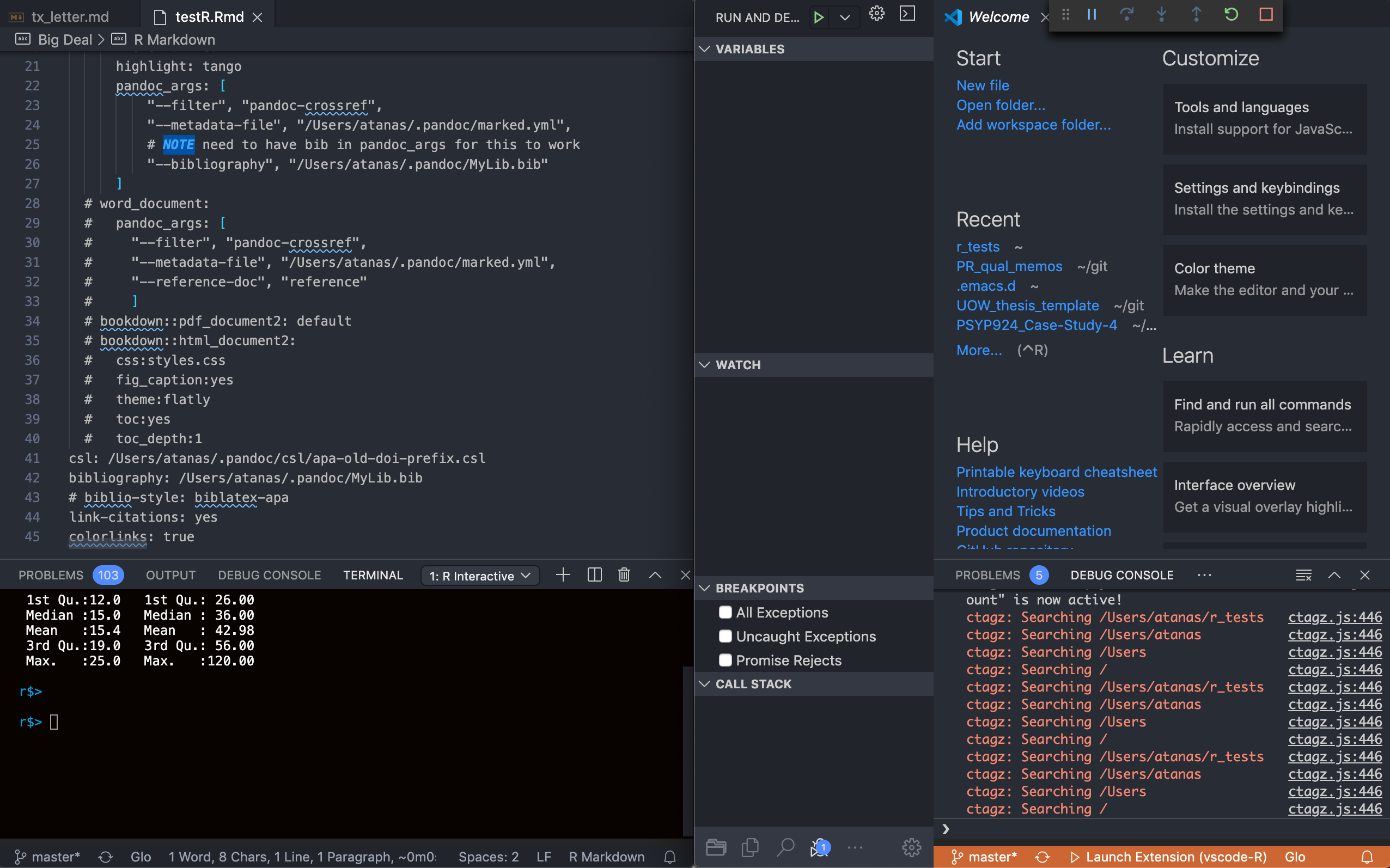Switch to the OUTPUT panel tab
The image size is (1390, 868).
tap(170, 574)
